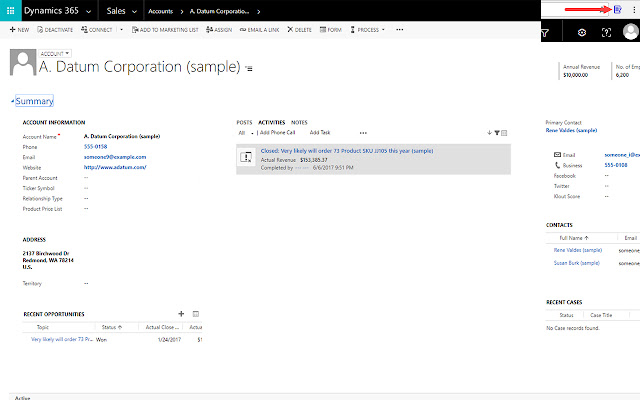The height and width of the screenshot is (400, 640).
Task: Deactivate the account from command bar
Action: (x=55, y=30)
